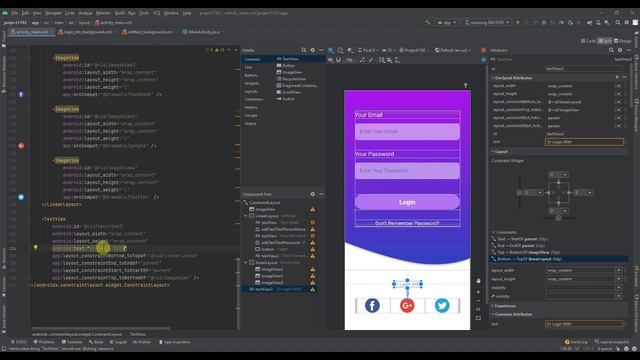This screenshot has width=640, height=360.
Task: Switch to Split view mode
Action: coord(605,41)
